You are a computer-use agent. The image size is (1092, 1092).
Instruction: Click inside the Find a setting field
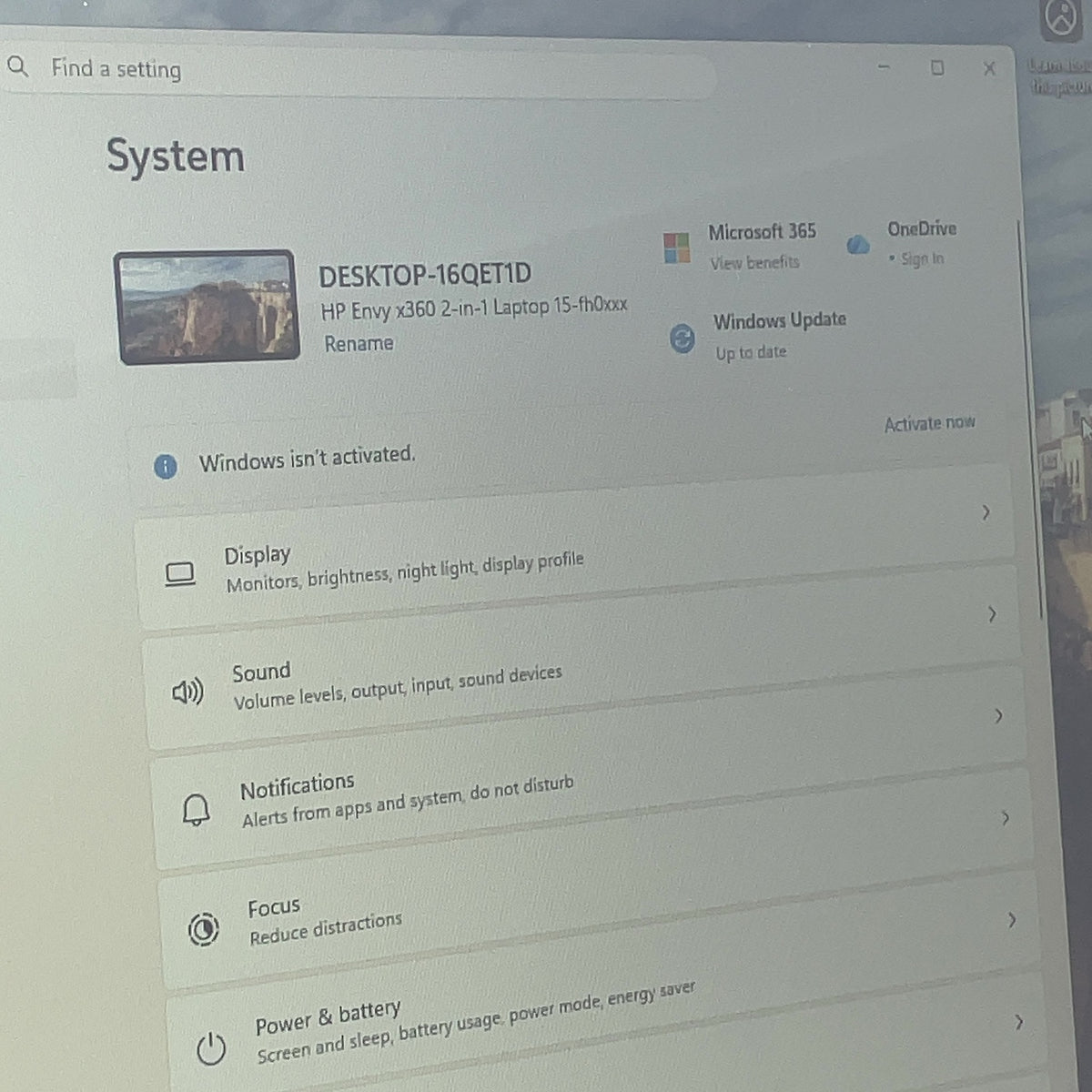pyautogui.click(x=359, y=71)
